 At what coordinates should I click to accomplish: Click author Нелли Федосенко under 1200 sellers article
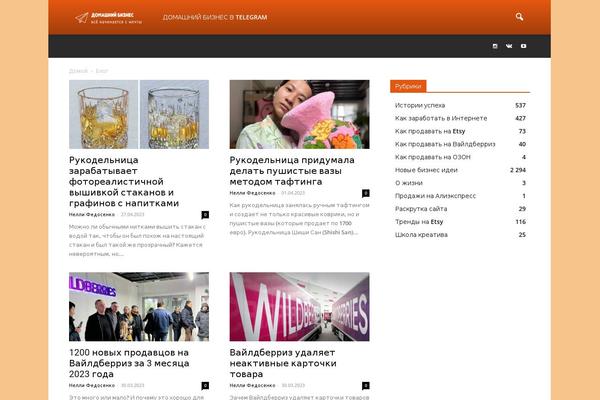coord(92,385)
